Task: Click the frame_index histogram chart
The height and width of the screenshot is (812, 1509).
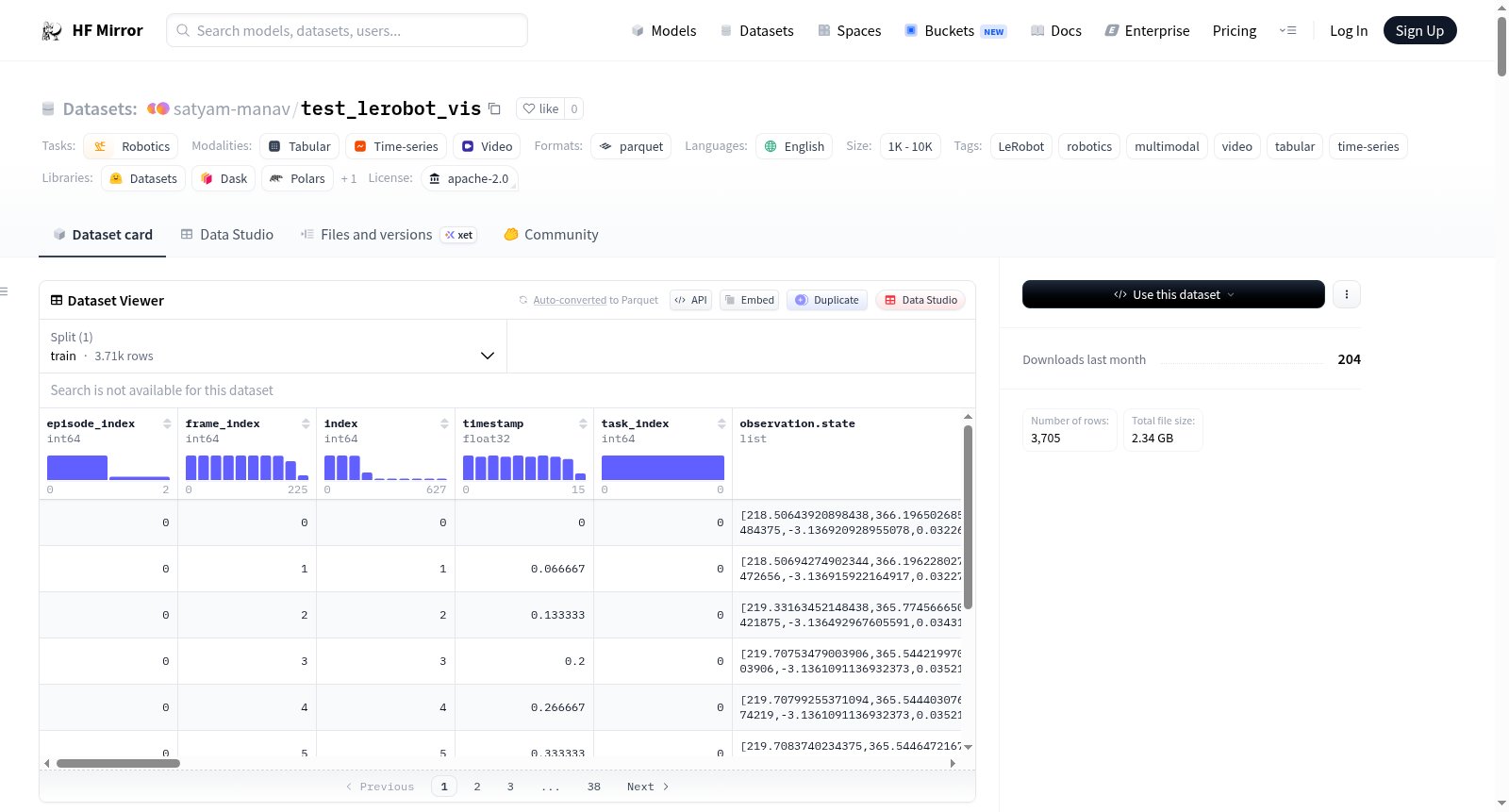Action: pos(247,468)
